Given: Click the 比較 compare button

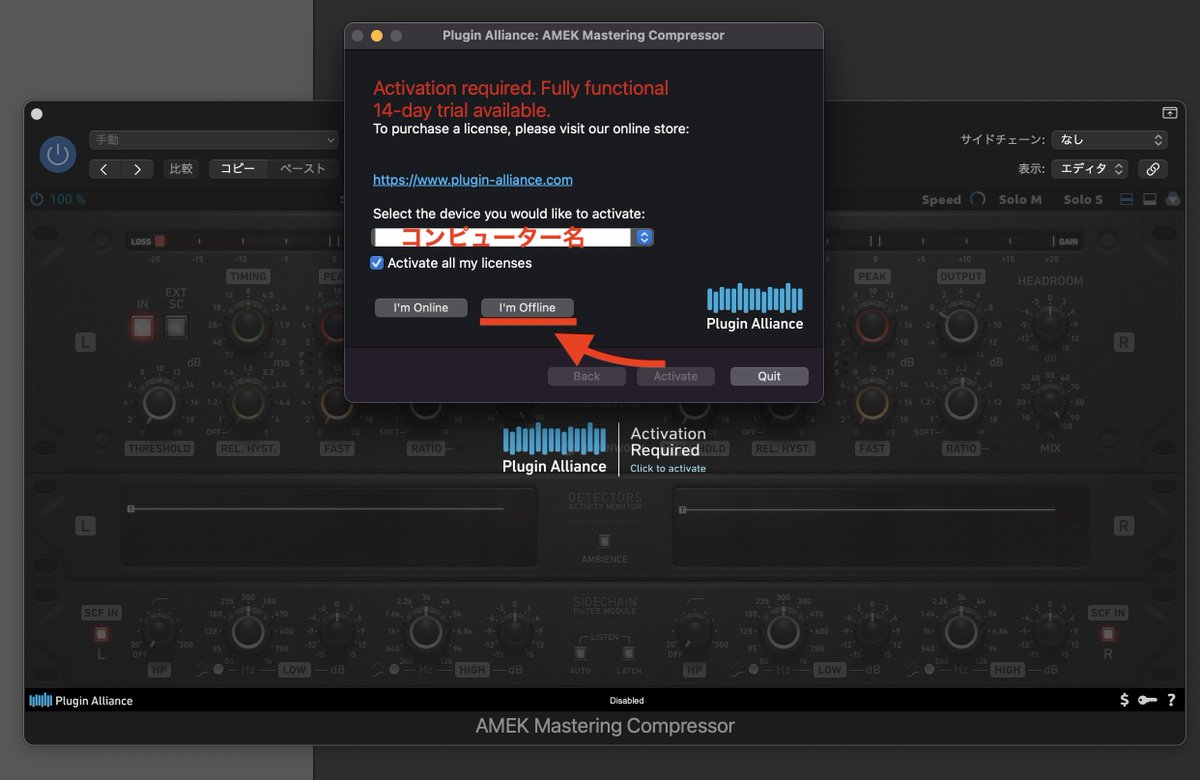Looking at the screenshot, I should click(181, 169).
